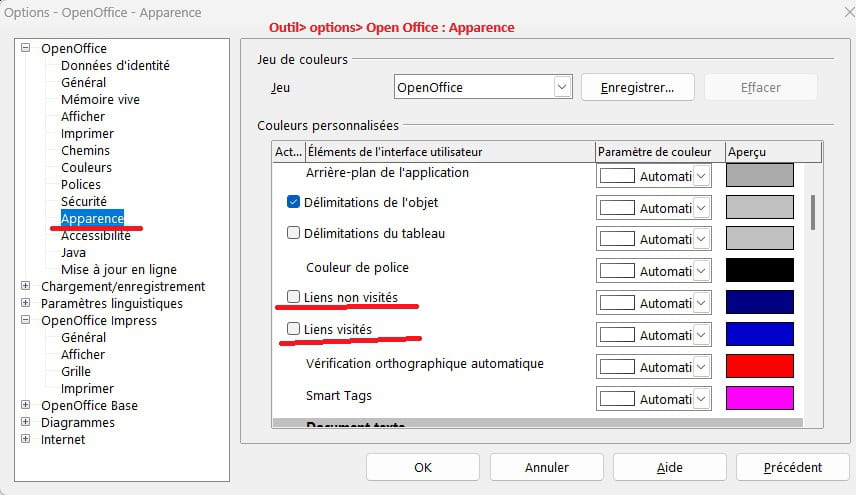Click the magenta Smart Tags preview swatch

[759, 398]
